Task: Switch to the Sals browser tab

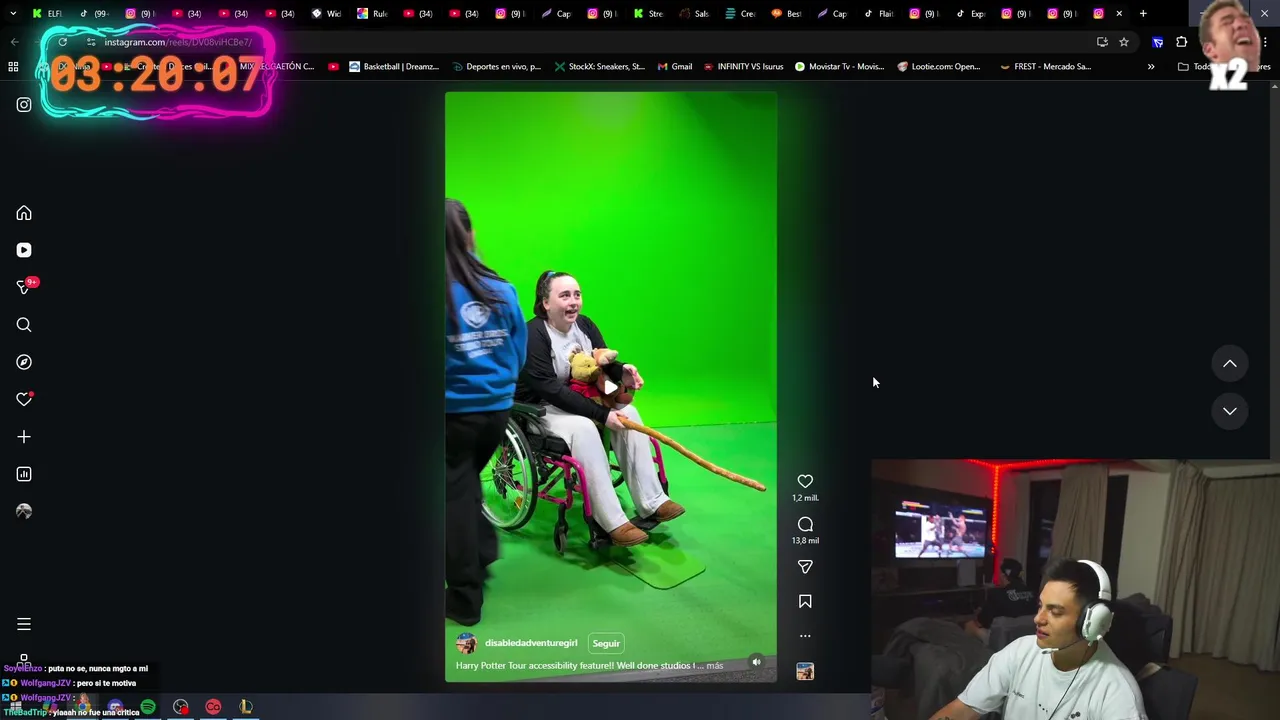Action: 694,13
